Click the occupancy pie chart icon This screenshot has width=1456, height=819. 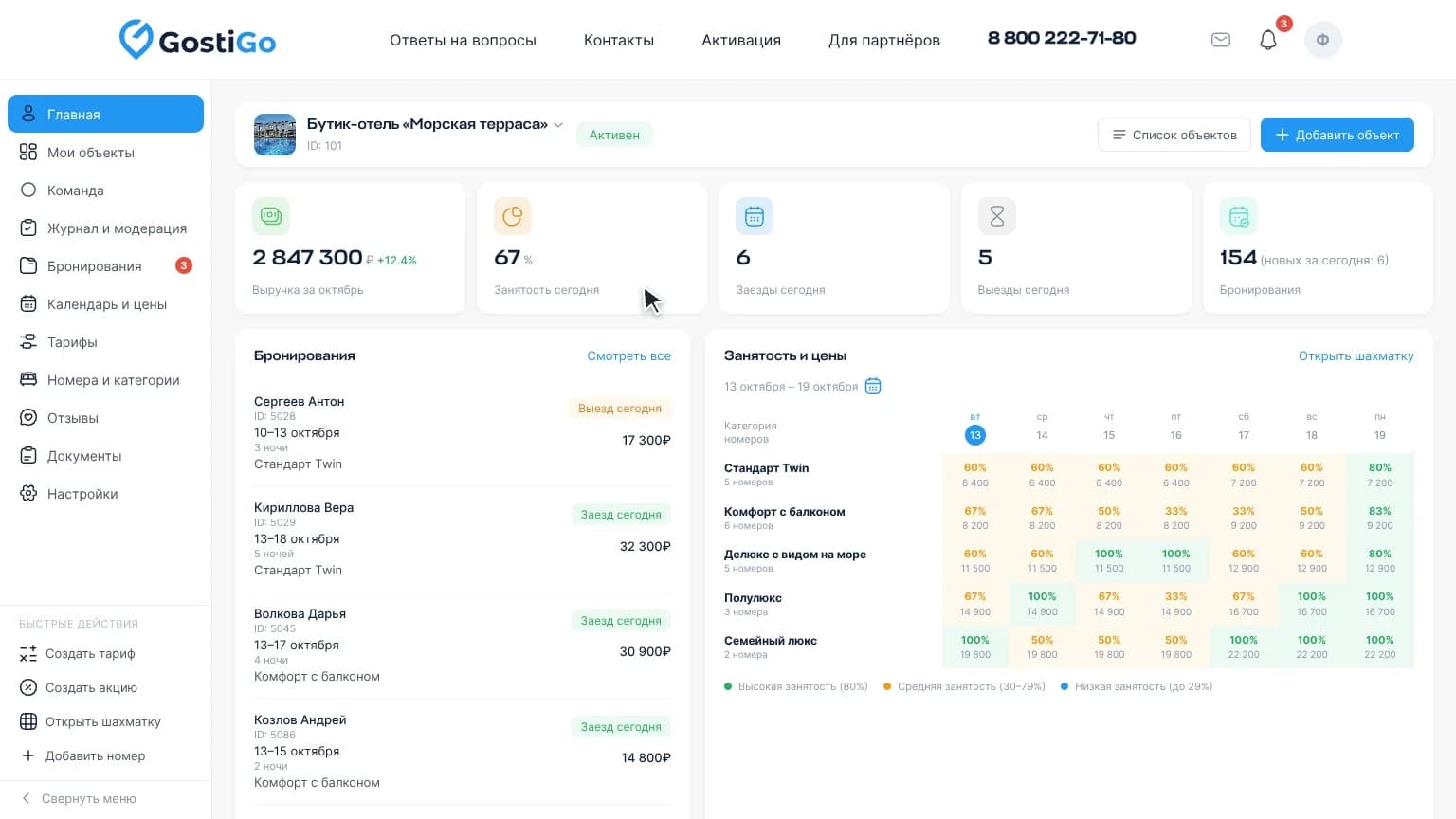[x=513, y=216]
